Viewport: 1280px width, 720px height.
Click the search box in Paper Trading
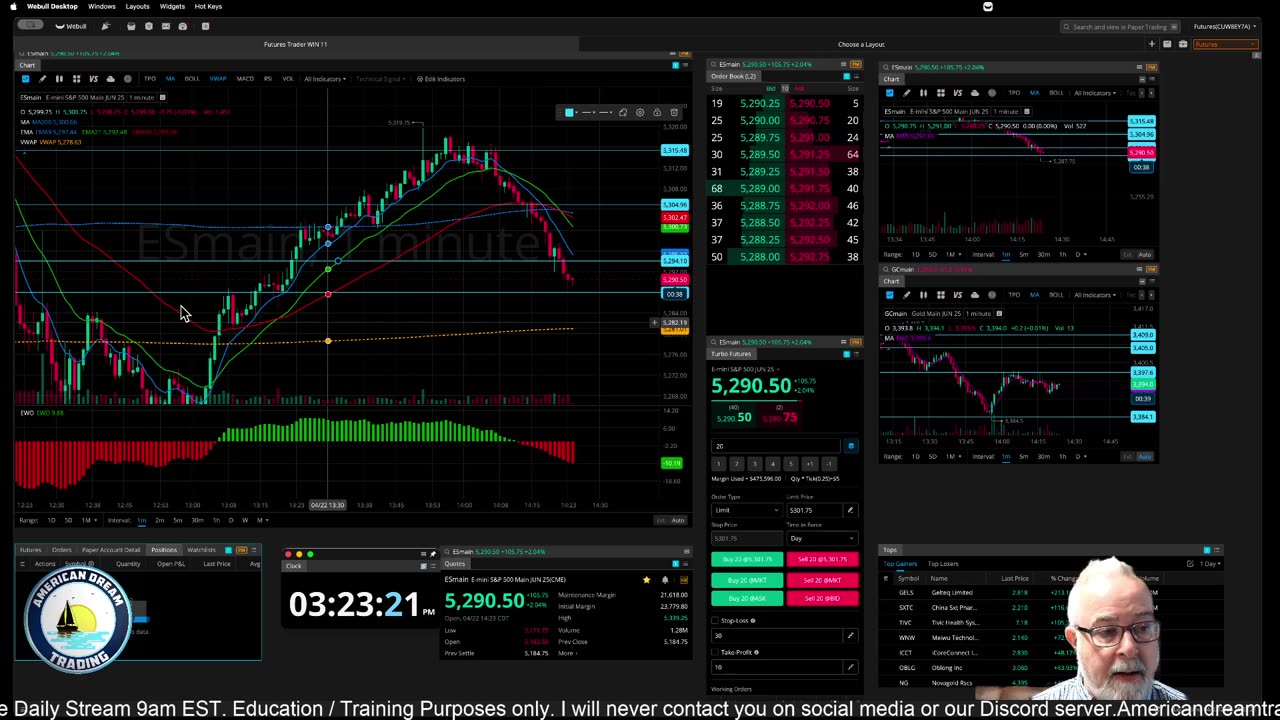click(x=1120, y=27)
